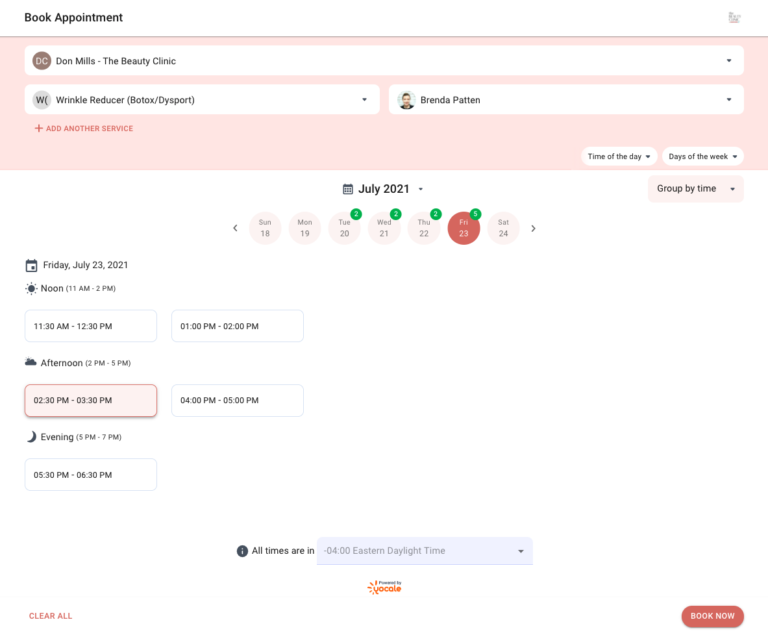
Task: Select Wed 21 in the date strip
Action: pyautogui.click(x=384, y=228)
